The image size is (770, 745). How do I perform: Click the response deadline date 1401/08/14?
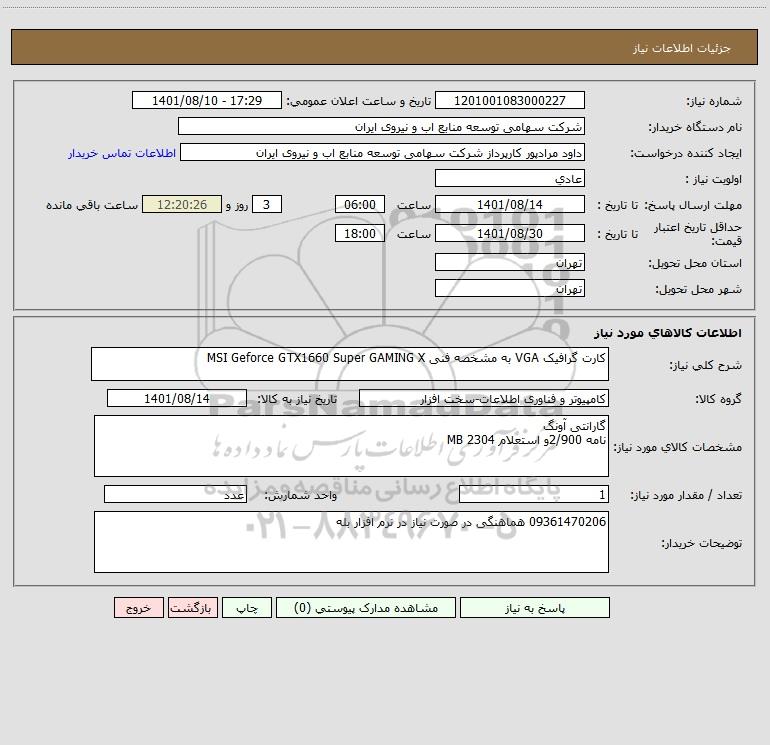click(510, 204)
